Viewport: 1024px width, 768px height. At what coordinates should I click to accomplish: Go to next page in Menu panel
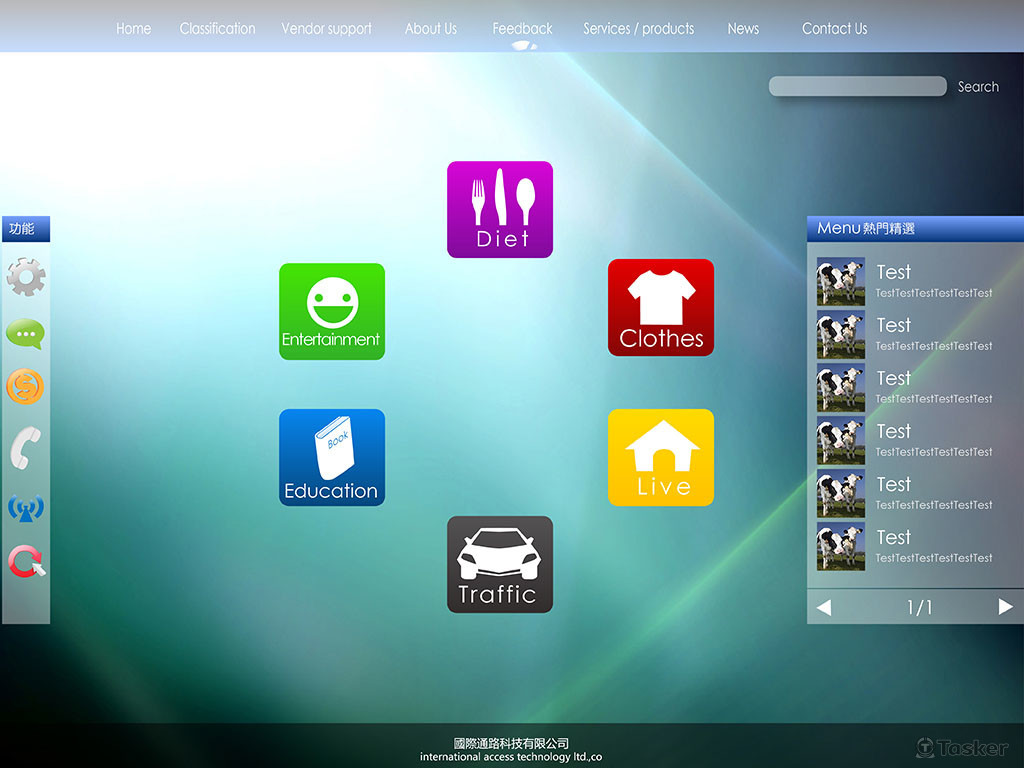pos(1005,607)
